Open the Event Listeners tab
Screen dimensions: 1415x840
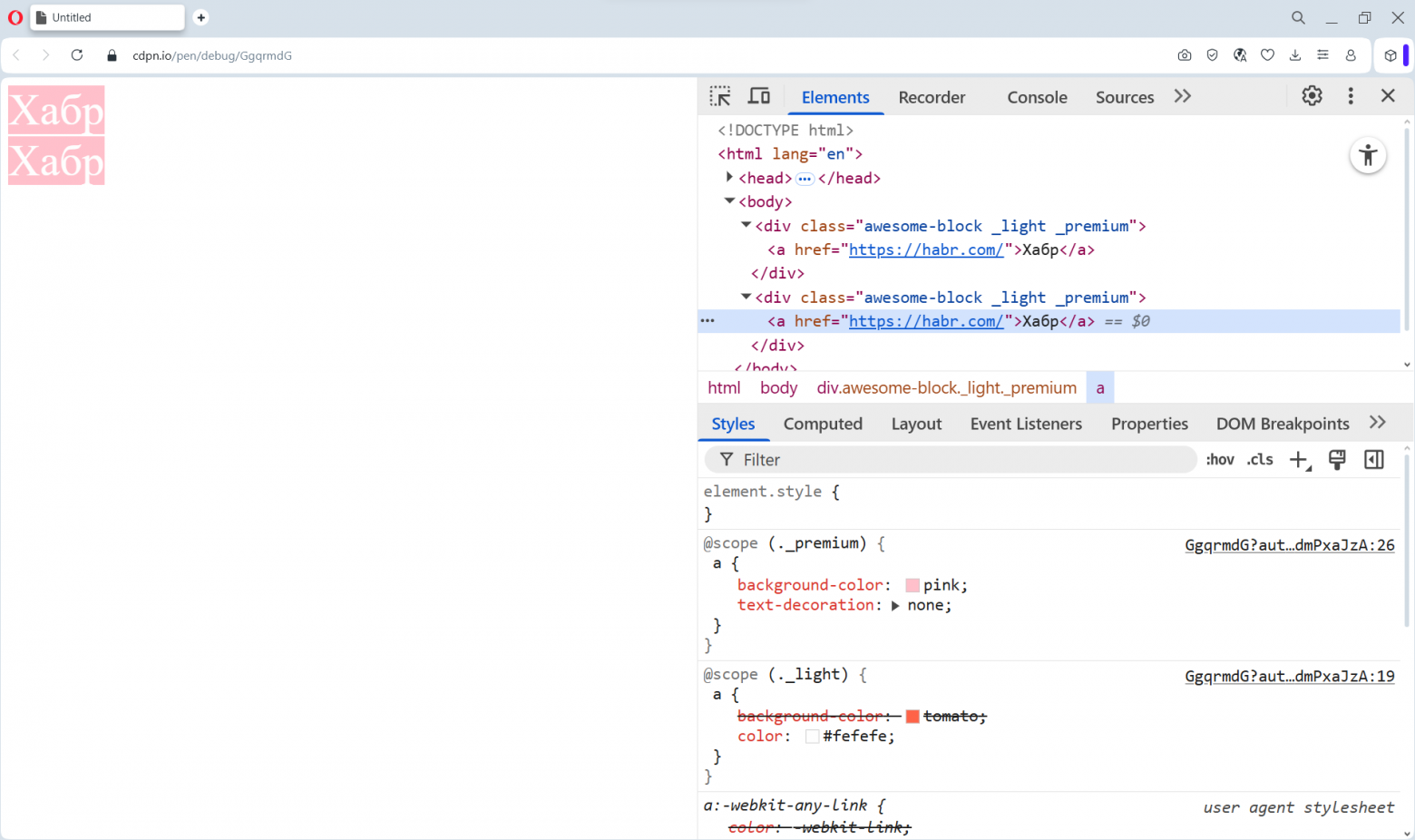click(1026, 424)
